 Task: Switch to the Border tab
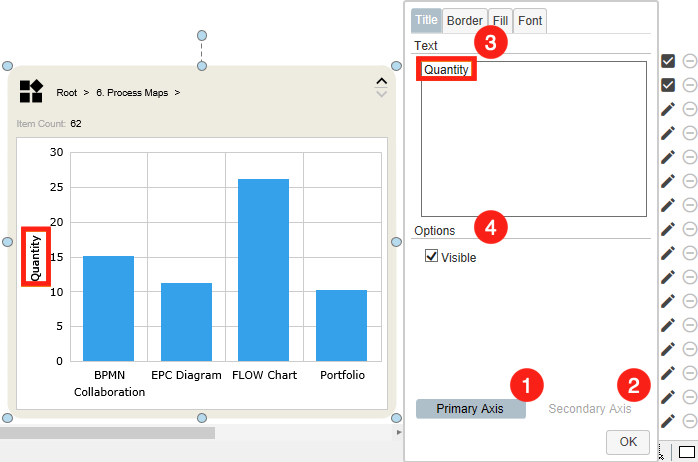tap(465, 21)
